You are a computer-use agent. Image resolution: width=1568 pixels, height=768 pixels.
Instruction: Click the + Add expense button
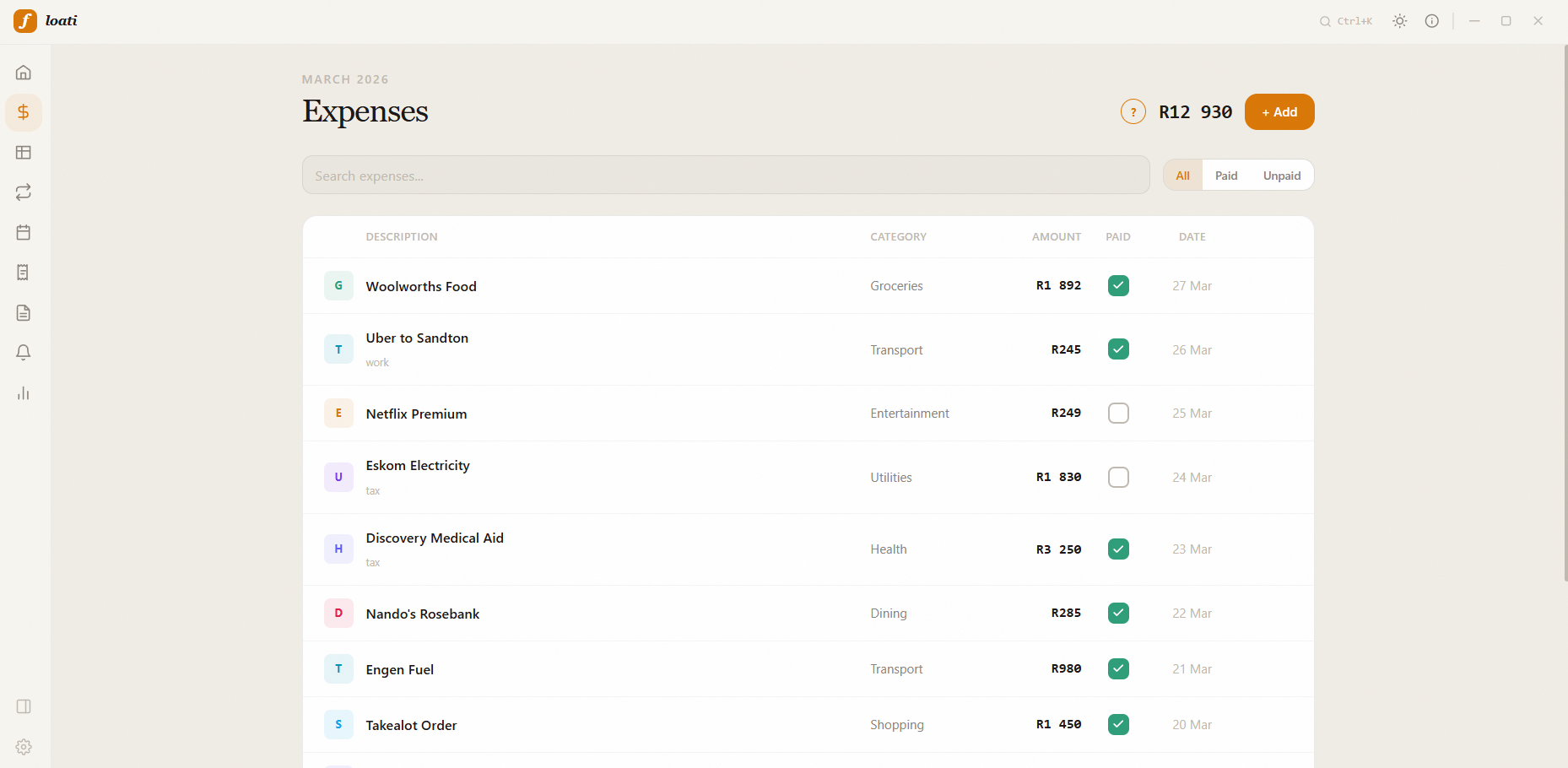click(x=1279, y=111)
